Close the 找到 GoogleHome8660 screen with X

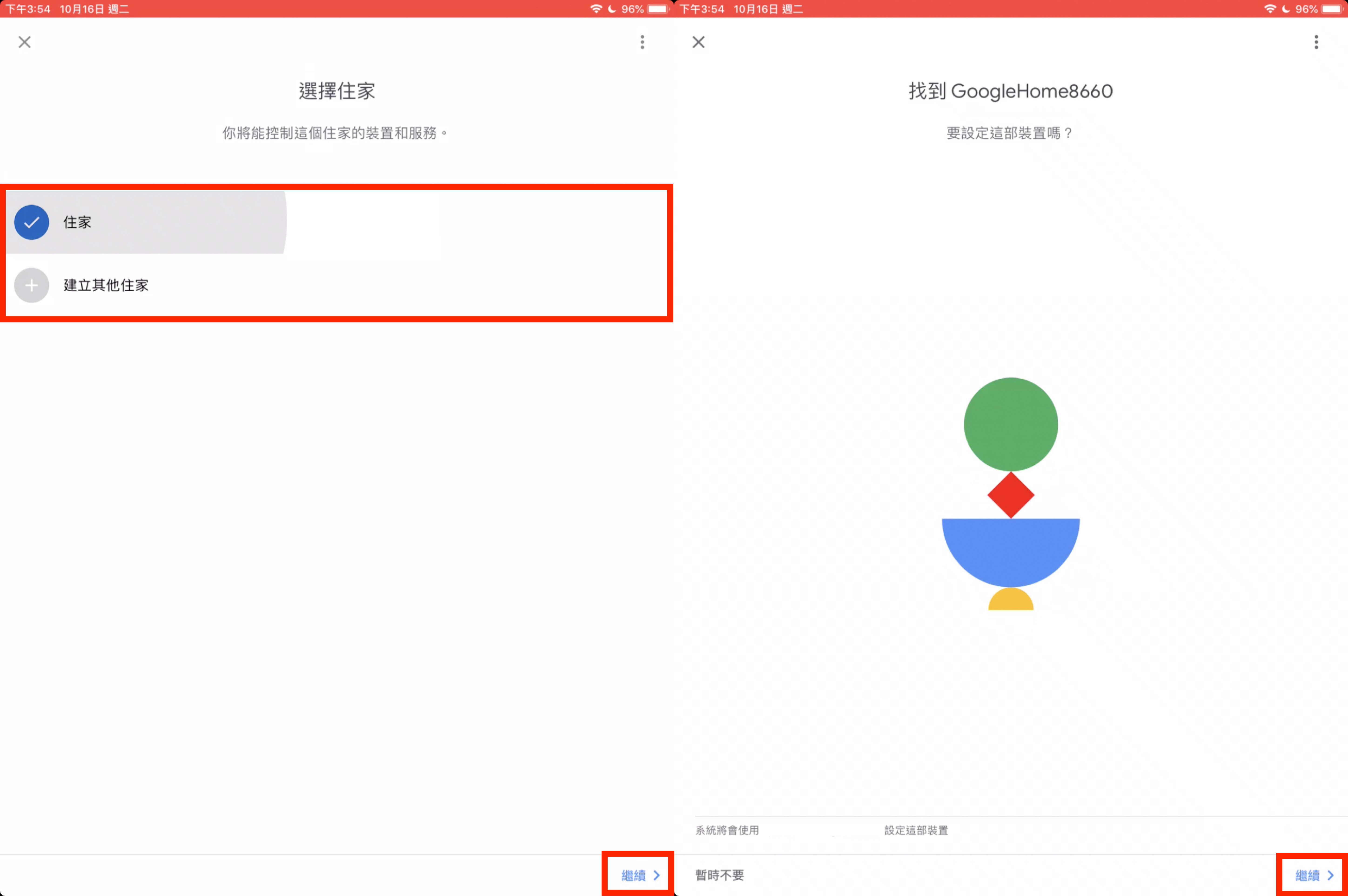(699, 42)
